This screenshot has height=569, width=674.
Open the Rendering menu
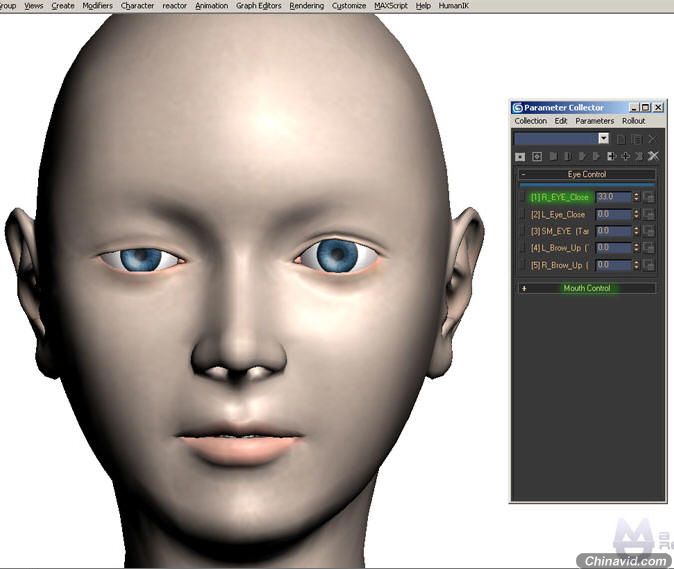[x=306, y=6]
